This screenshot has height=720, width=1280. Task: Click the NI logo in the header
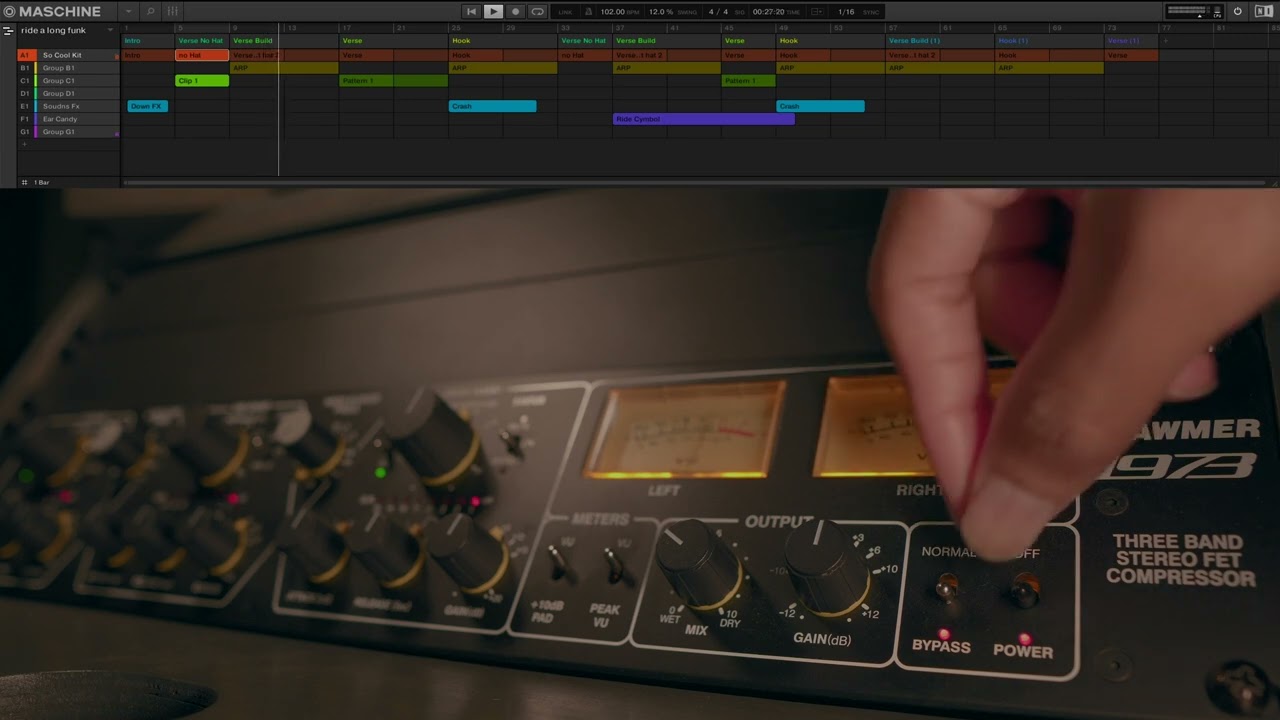tap(1264, 11)
